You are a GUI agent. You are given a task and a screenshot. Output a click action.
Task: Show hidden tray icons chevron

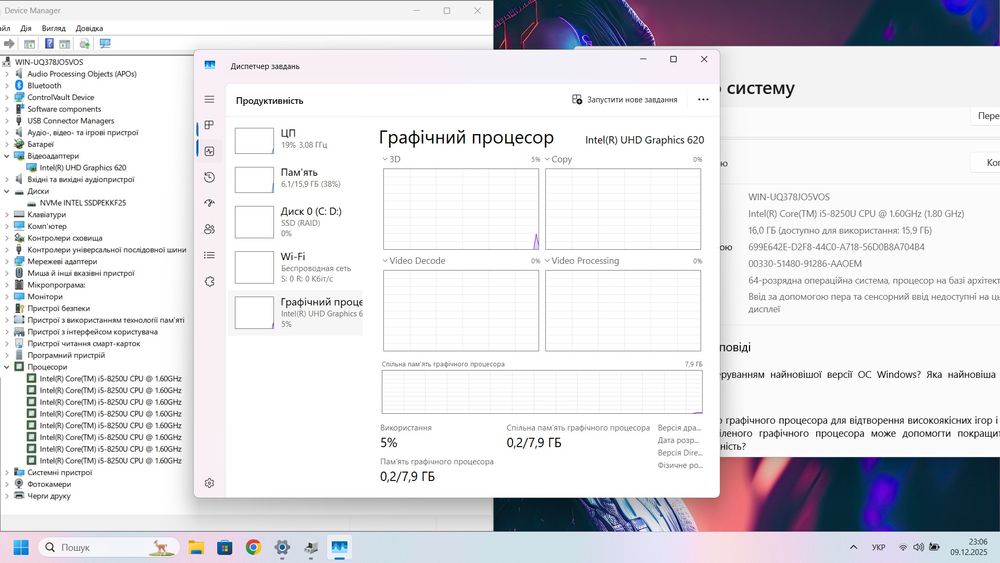[853, 547]
